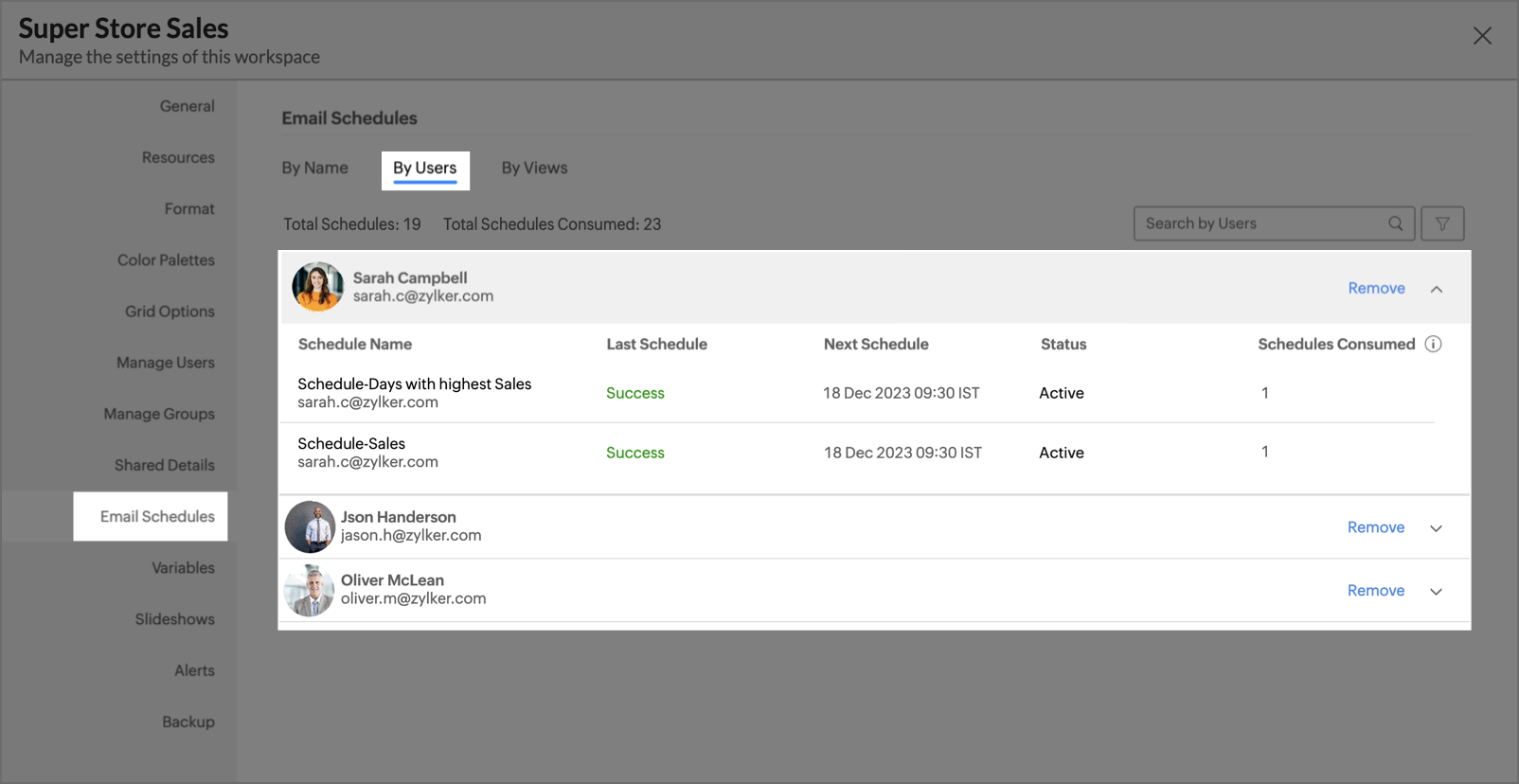Open Manage Users section

tap(166, 362)
